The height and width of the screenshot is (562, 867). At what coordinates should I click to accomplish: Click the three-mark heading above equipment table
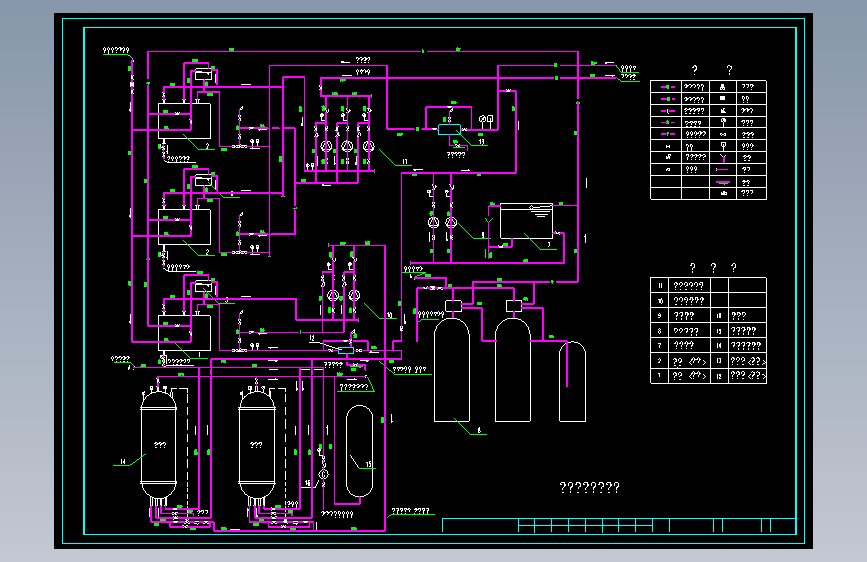click(x=713, y=268)
